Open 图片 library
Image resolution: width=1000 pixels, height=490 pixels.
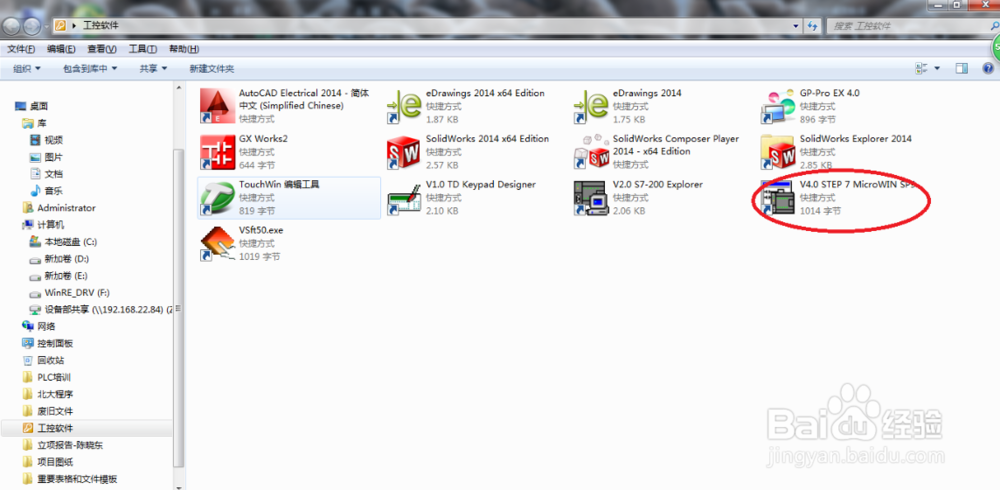(x=46, y=157)
